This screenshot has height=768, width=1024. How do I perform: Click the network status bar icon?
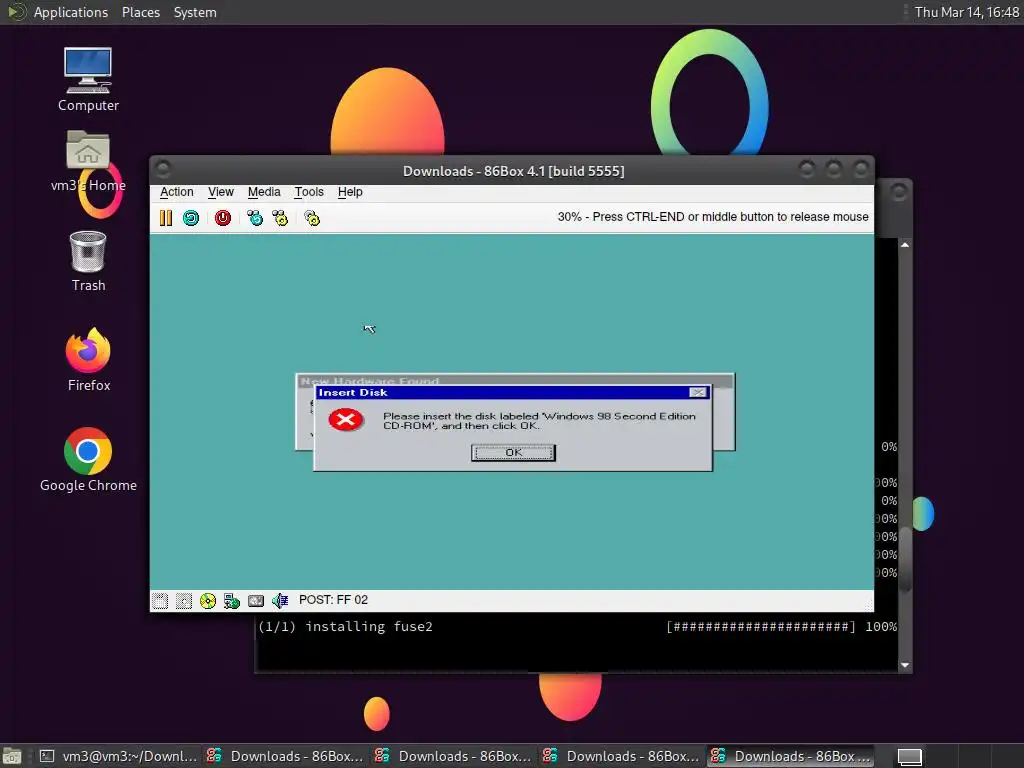coord(232,601)
